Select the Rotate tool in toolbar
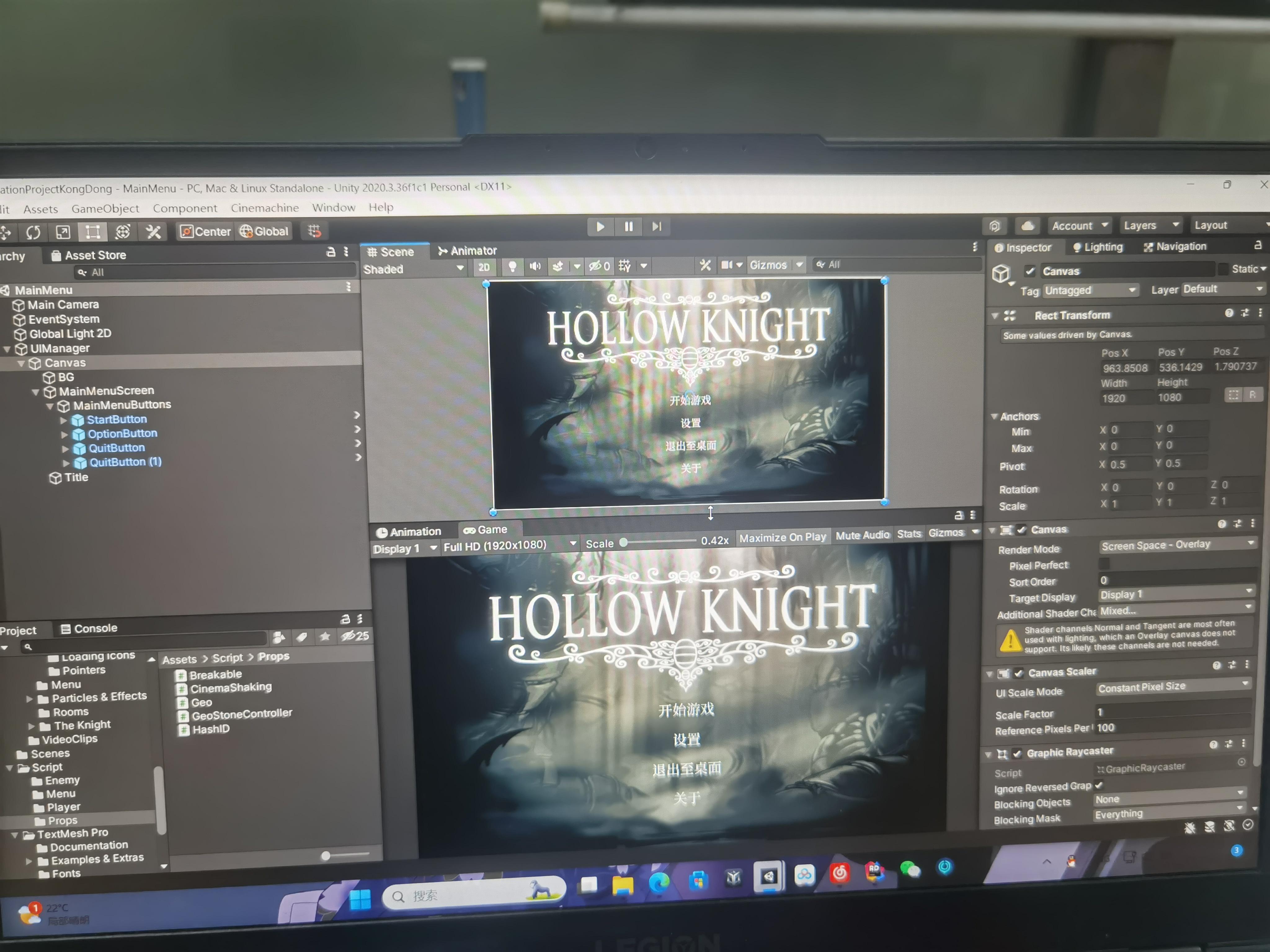 tap(33, 232)
